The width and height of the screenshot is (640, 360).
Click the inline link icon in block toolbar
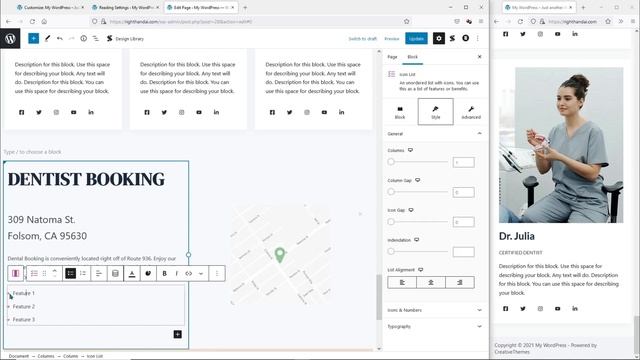point(189,273)
